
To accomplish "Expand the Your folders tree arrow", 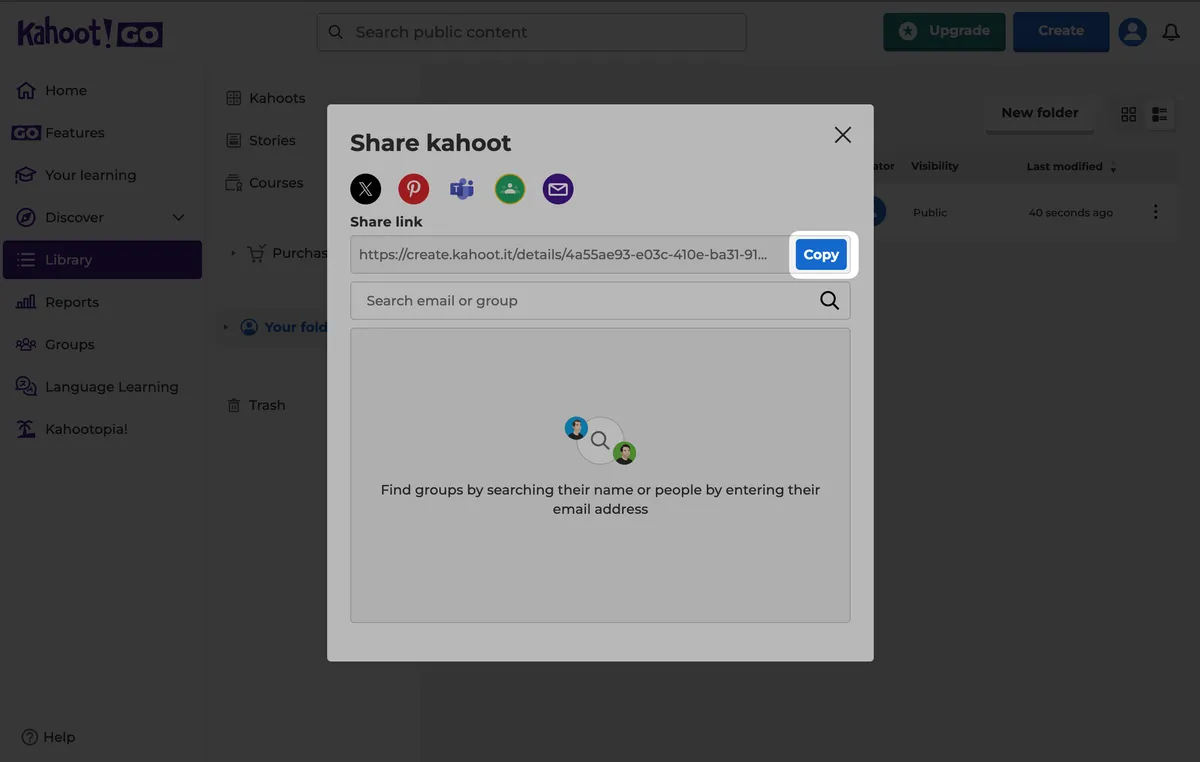I will pyautogui.click(x=226, y=327).
